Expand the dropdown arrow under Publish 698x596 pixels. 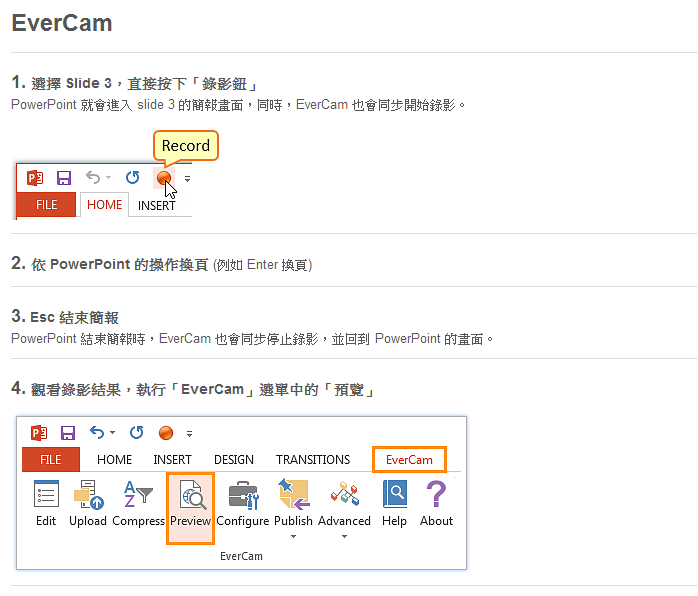coord(293,537)
